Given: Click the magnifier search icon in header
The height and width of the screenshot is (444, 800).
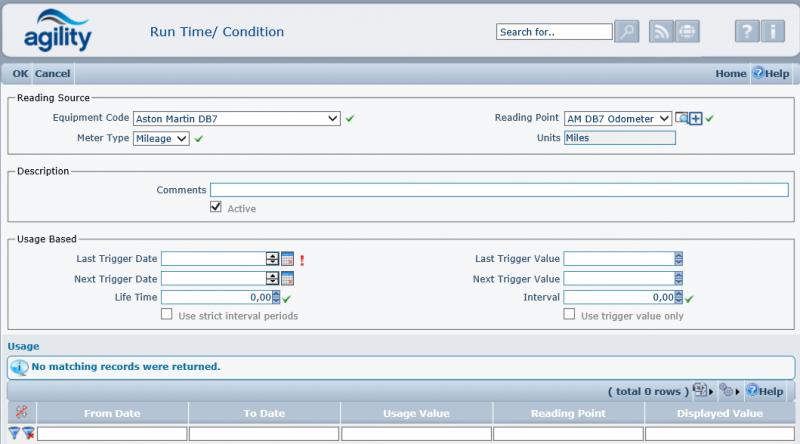Looking at the screenshot, I should (627, 32).
